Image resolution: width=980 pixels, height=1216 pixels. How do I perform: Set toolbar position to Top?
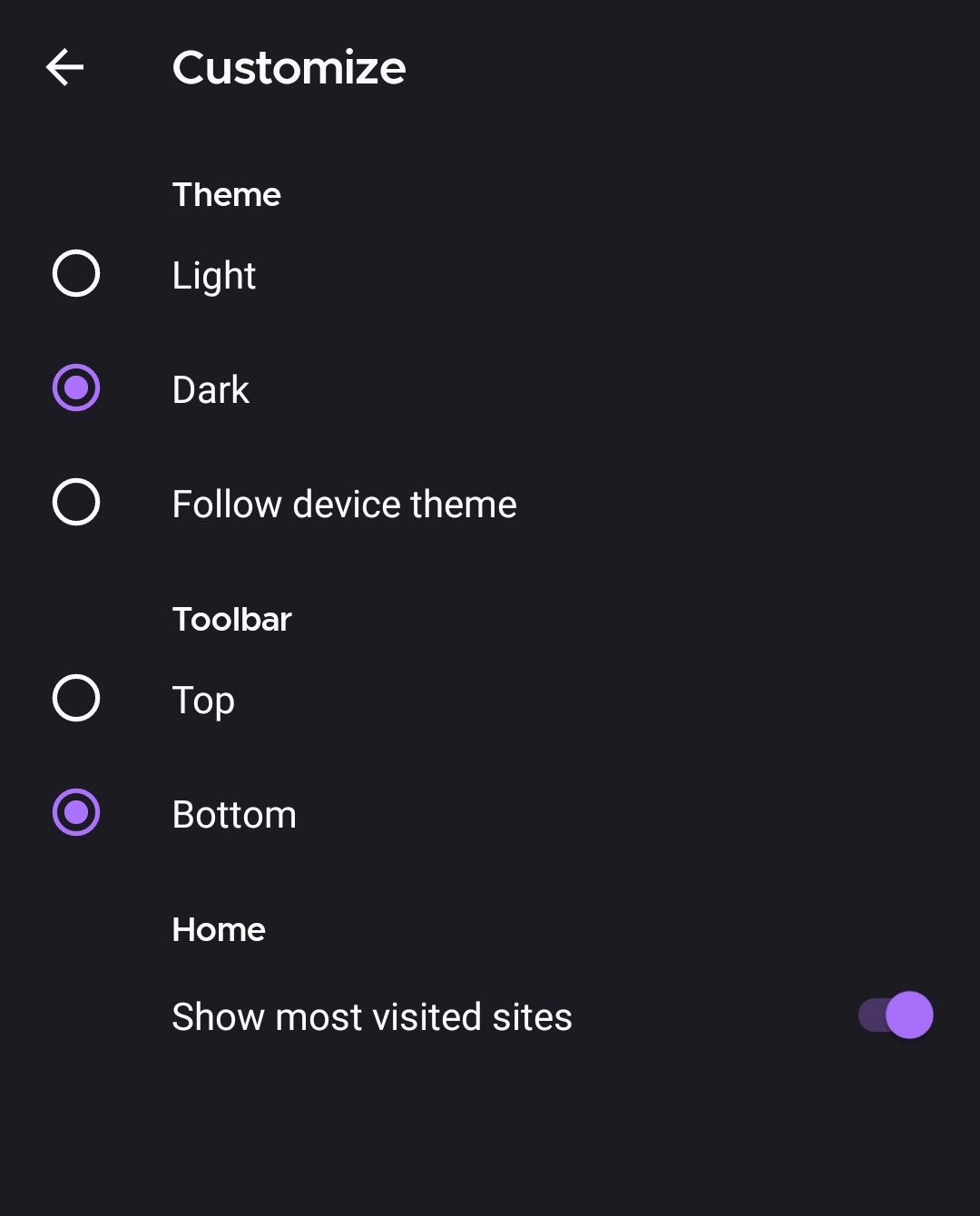click(x=76, y=699)
